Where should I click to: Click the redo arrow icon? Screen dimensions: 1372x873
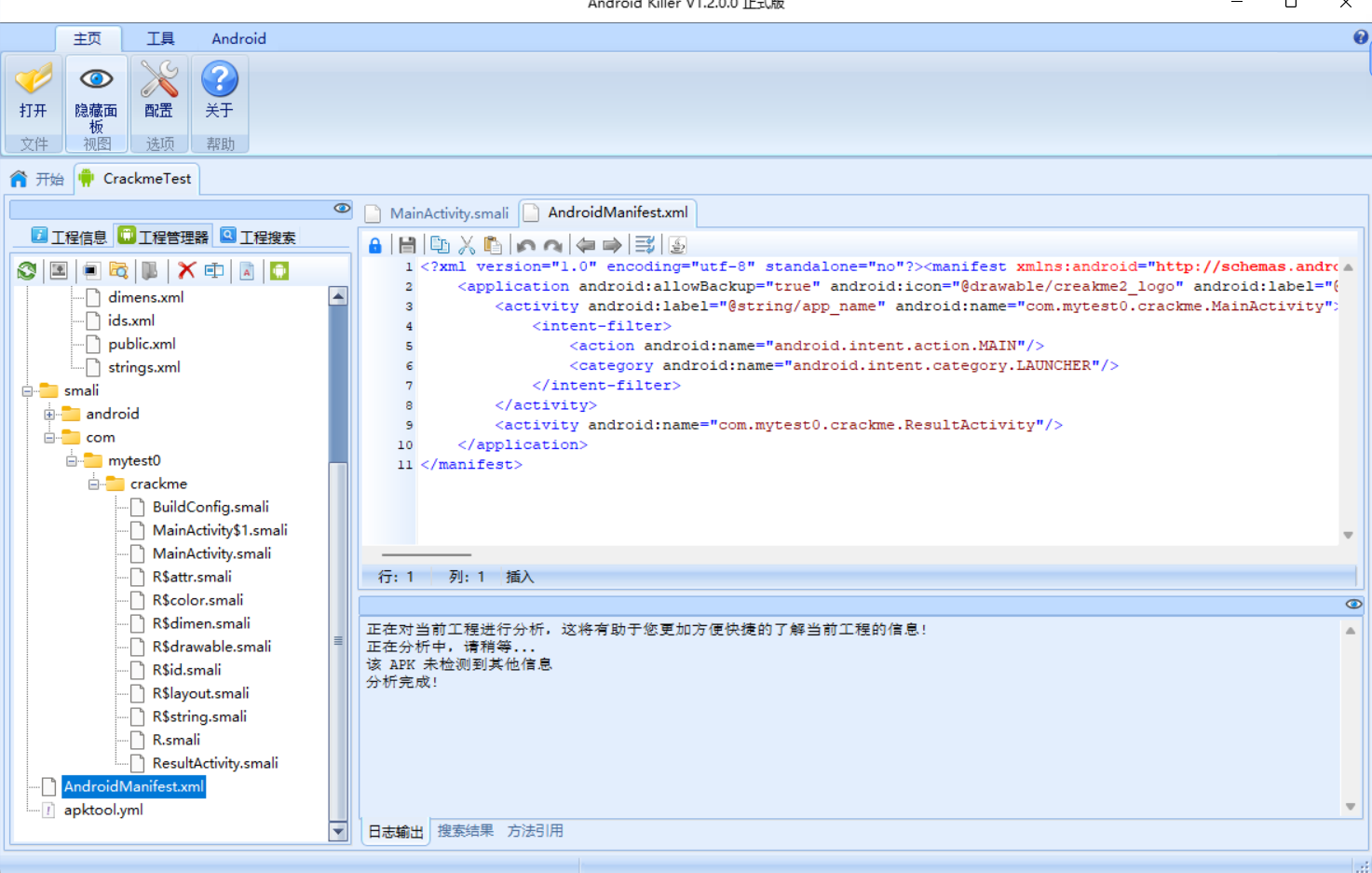[x=553, y=245]
